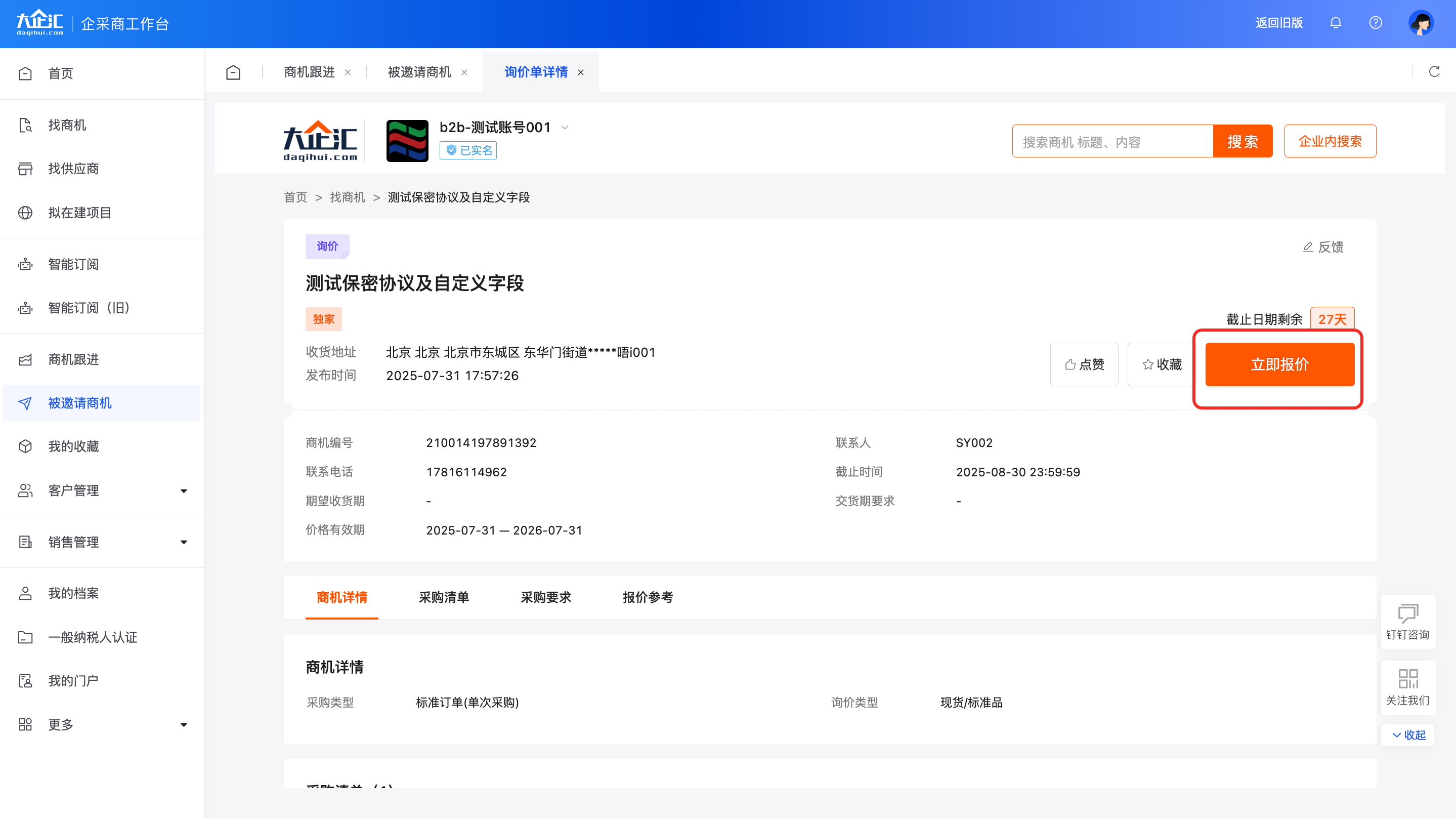Click 智能订阅（旧）robot icon
Viewport: 1456px width, 819px height.
(x=25, y=308)
